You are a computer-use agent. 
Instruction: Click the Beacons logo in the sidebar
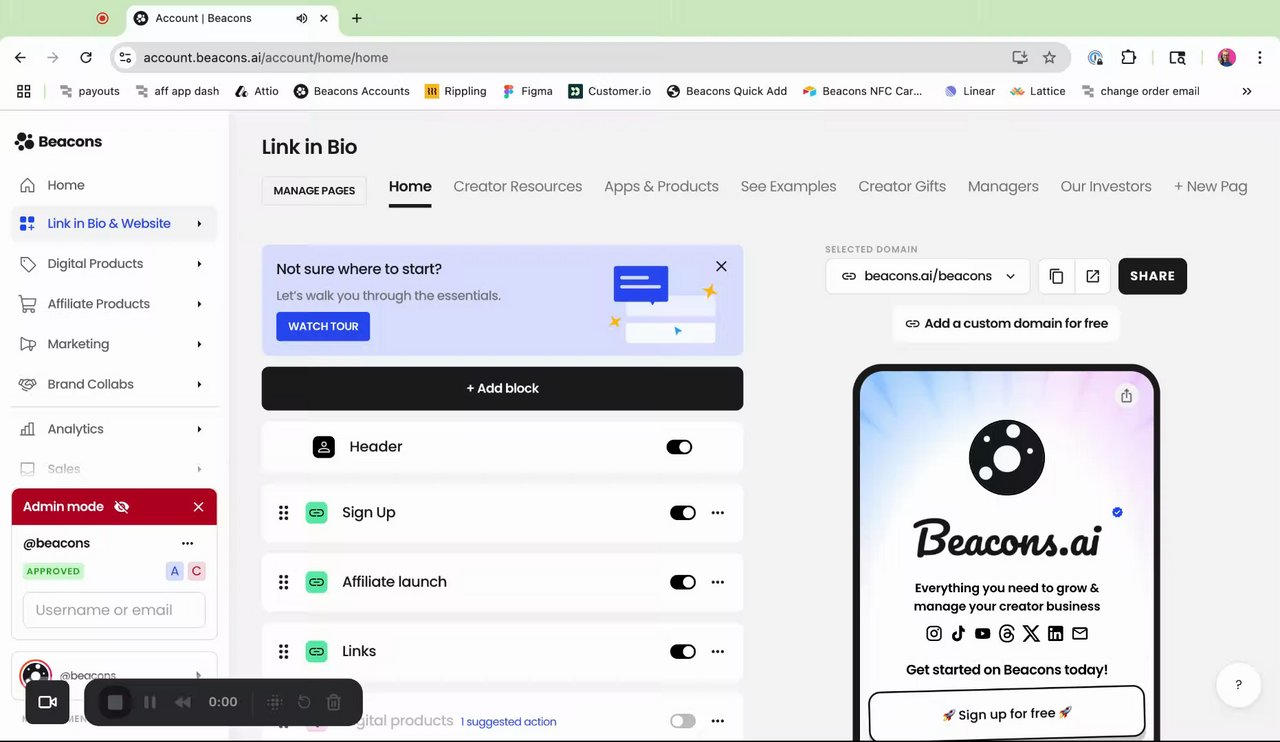58,141
